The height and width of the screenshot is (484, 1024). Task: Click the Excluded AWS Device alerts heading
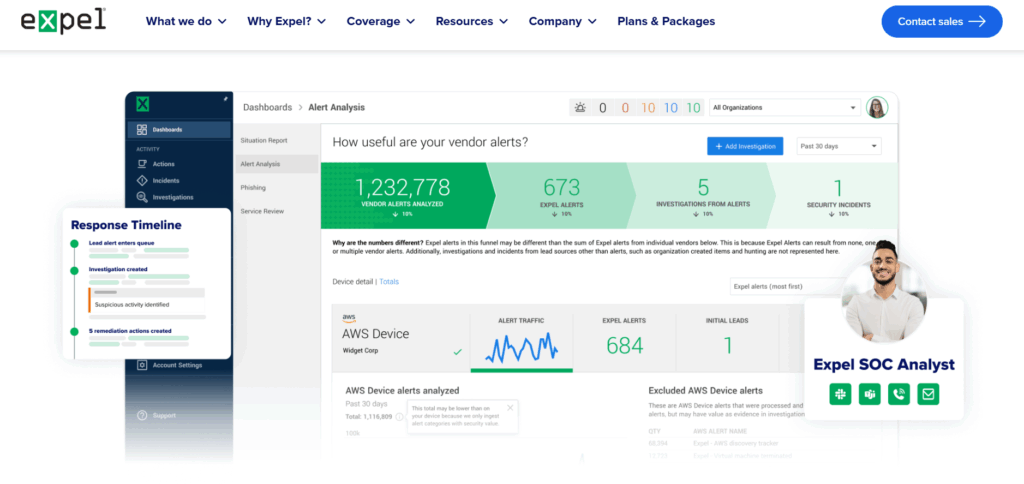(x=705, y=391)
